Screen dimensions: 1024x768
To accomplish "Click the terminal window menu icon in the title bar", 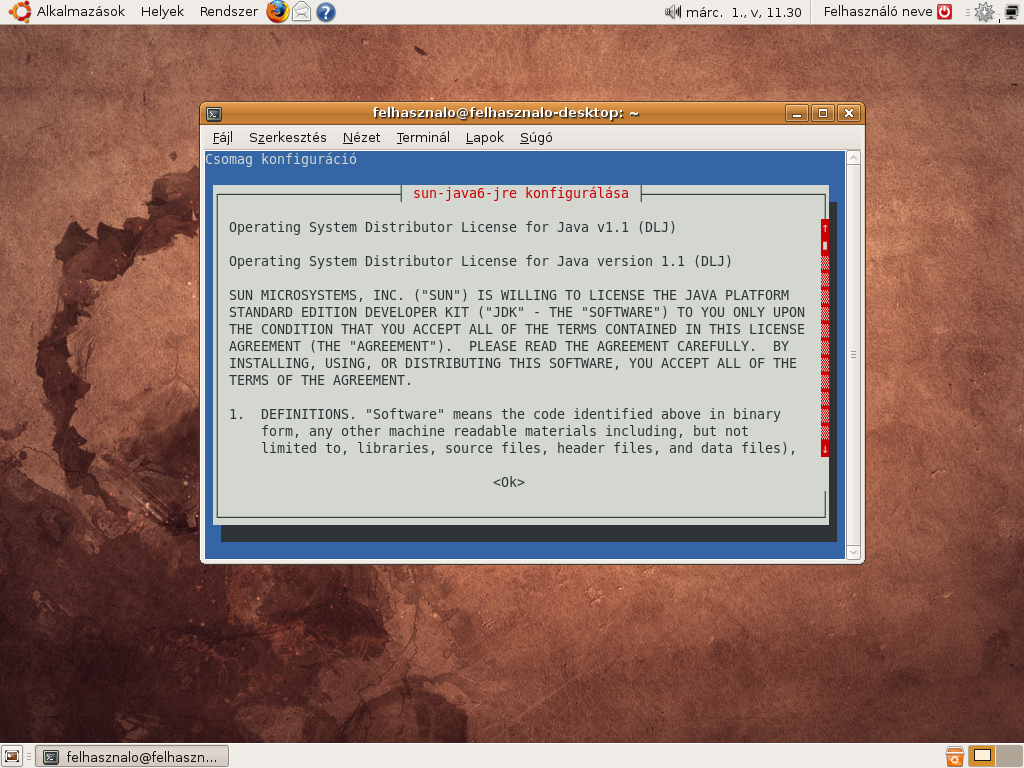I will tap(214, 114).
